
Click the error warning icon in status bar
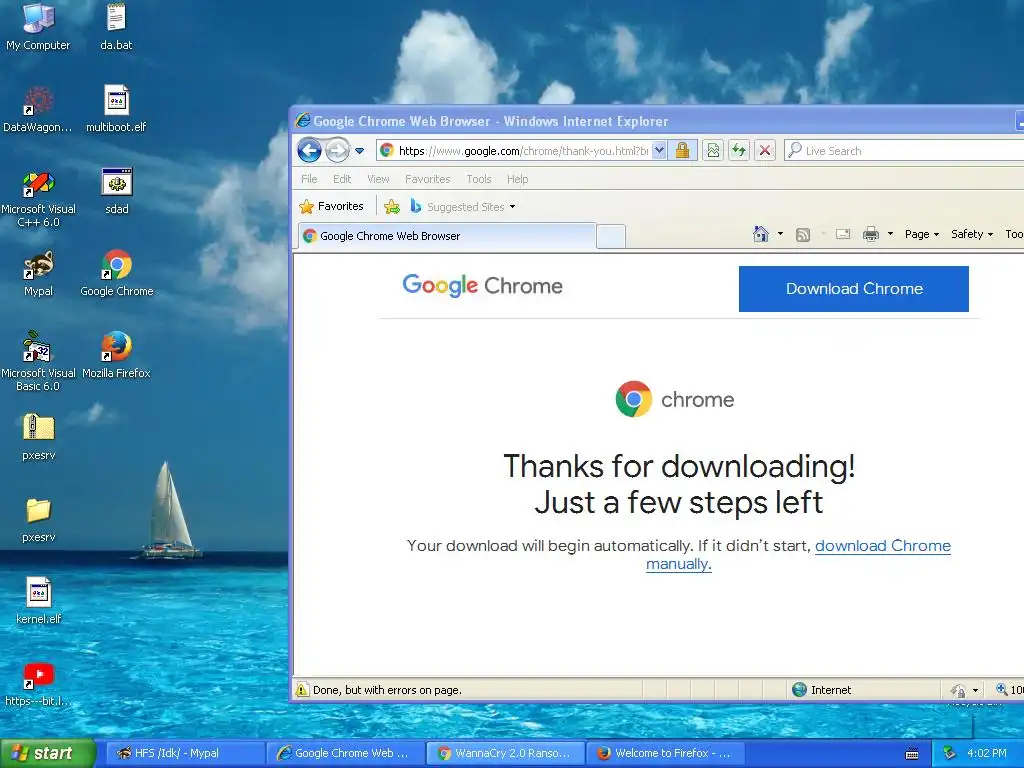(x=302, y=690)
